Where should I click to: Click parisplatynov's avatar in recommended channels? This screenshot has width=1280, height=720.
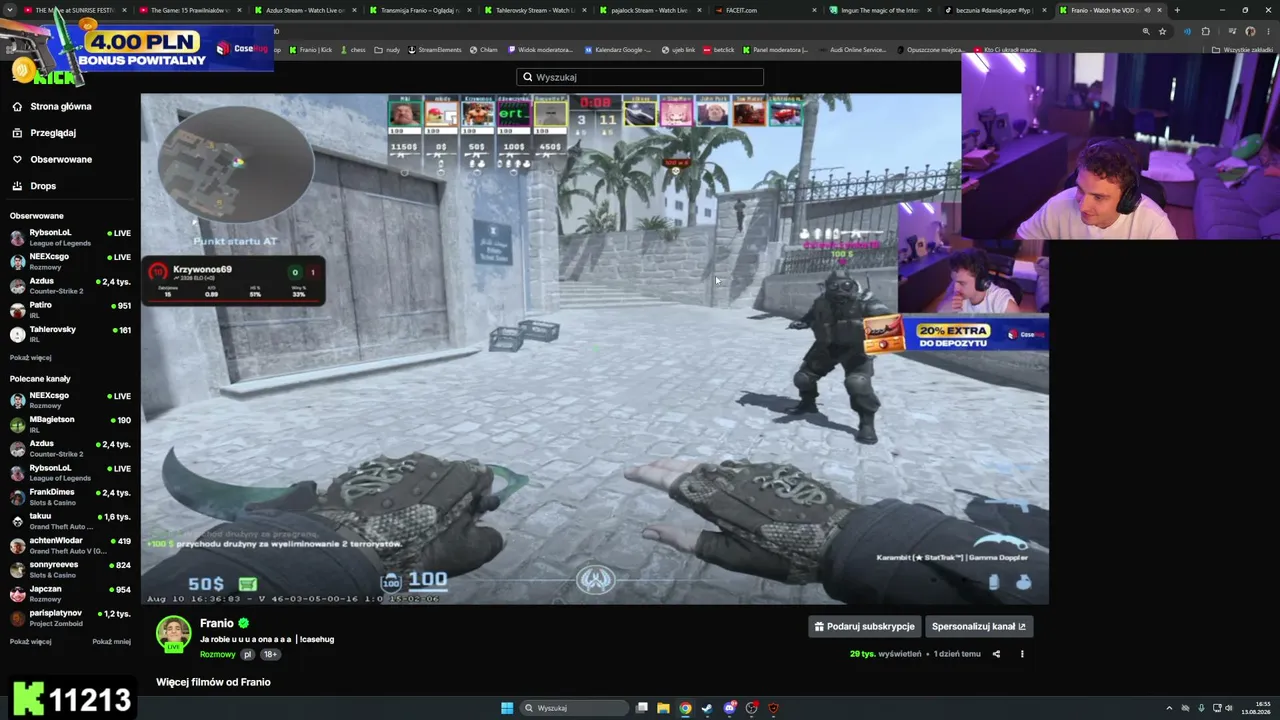(17, 618)
